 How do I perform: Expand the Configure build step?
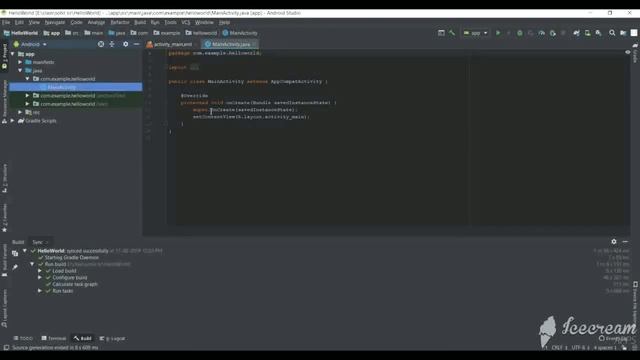[x=40, y=277]
